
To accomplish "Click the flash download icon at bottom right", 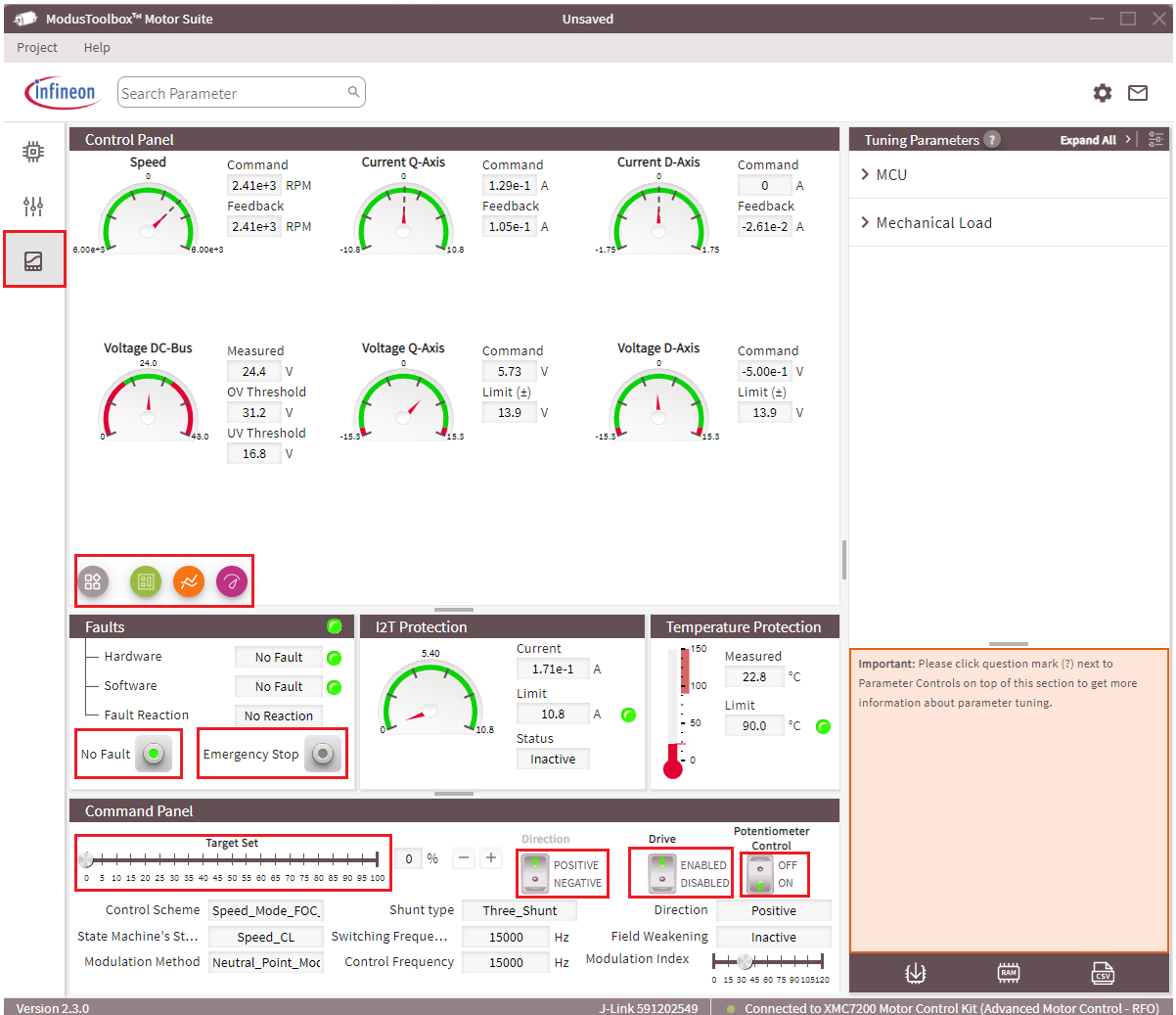I will (x=916, y=973).
